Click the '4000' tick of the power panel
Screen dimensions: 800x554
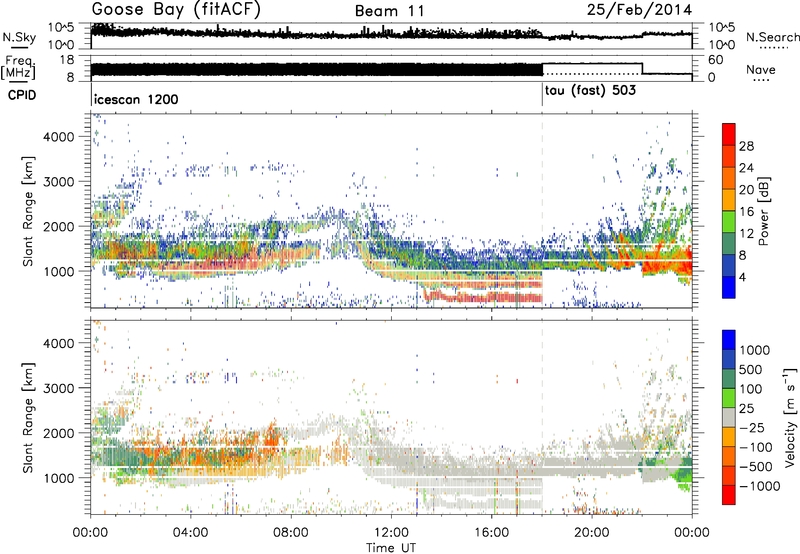pyautogui.click(x=58, y=137)
